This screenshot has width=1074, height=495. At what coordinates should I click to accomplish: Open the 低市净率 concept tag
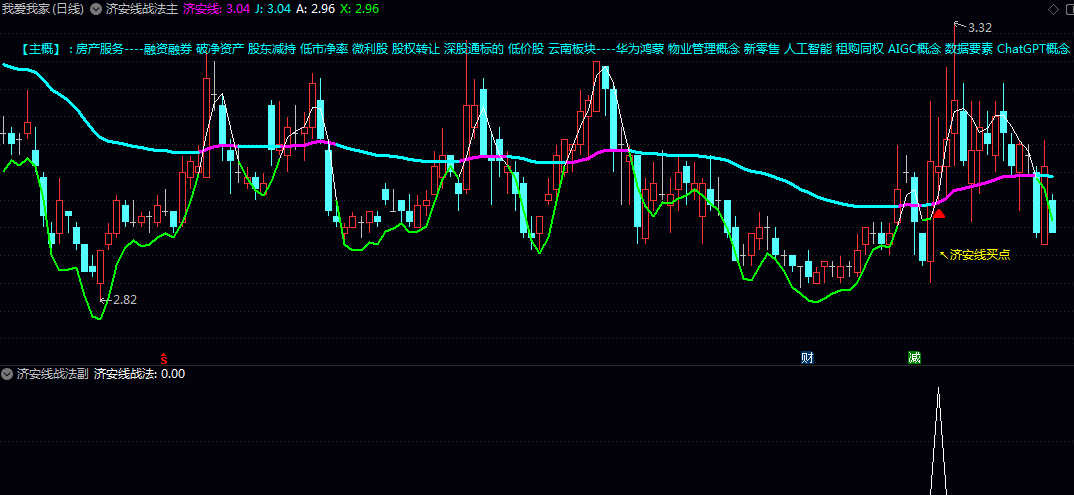click(x=324, y=49)
